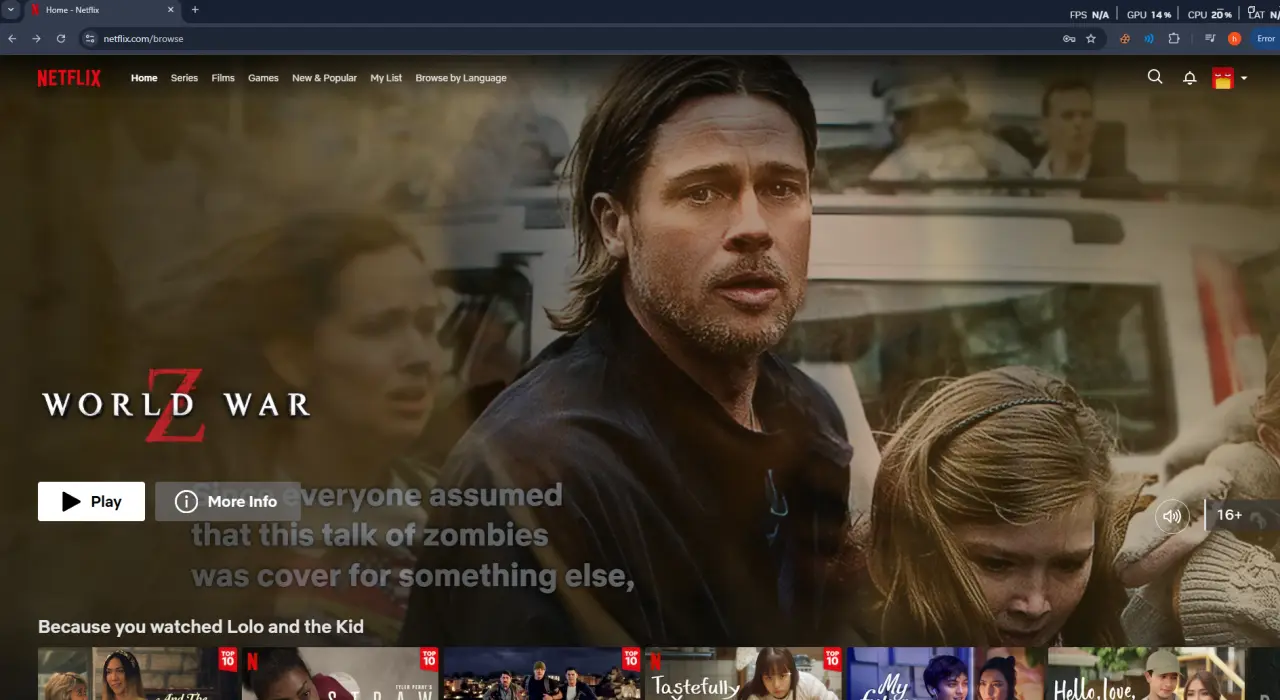Open My List
Viewport: 1280px width, 700px height.
pos(386,78)
